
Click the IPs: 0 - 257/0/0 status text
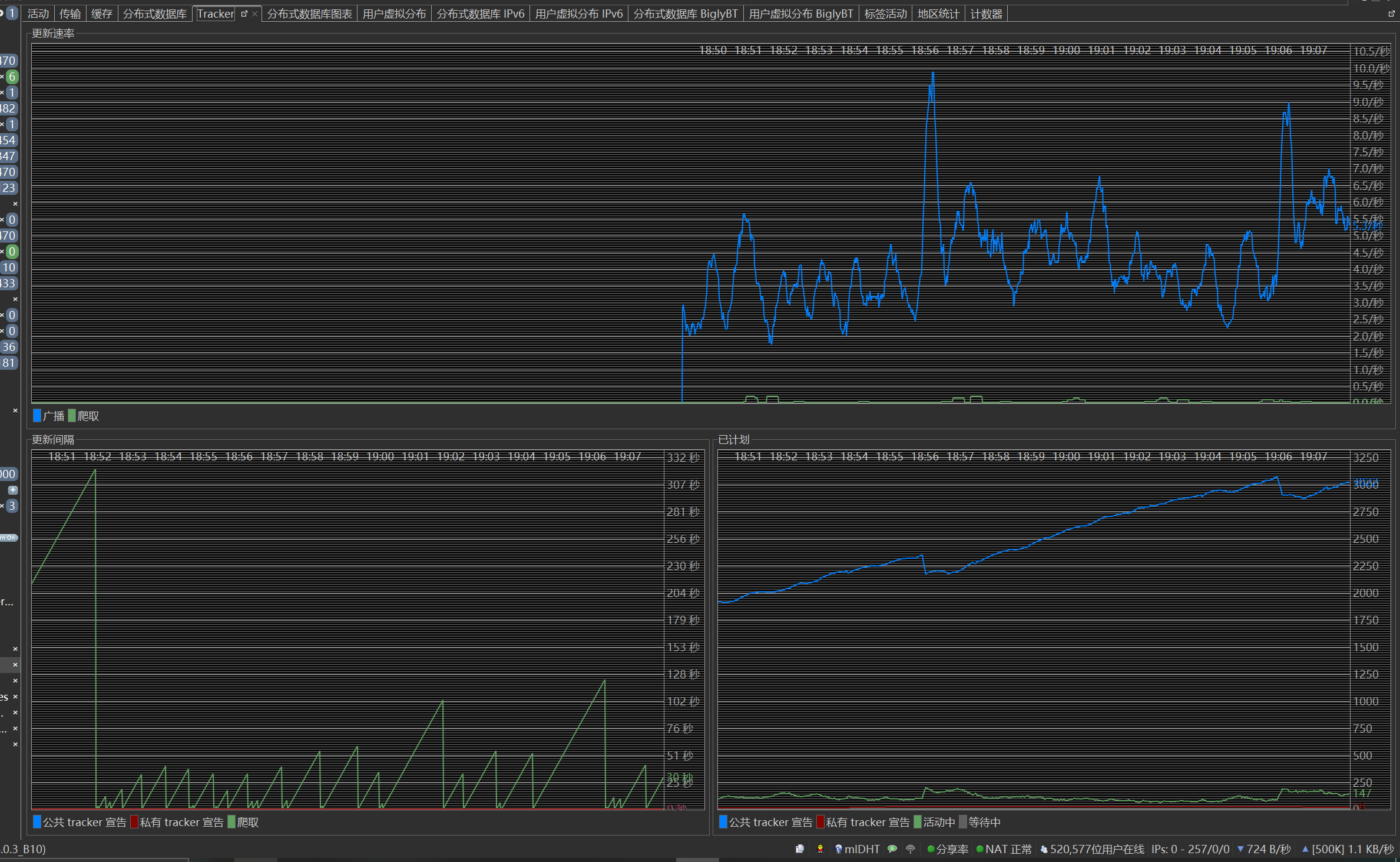point(1190,849)
